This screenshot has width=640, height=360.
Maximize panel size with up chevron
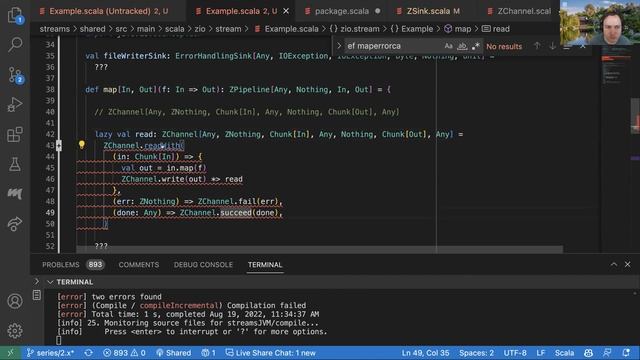point(613,264)
